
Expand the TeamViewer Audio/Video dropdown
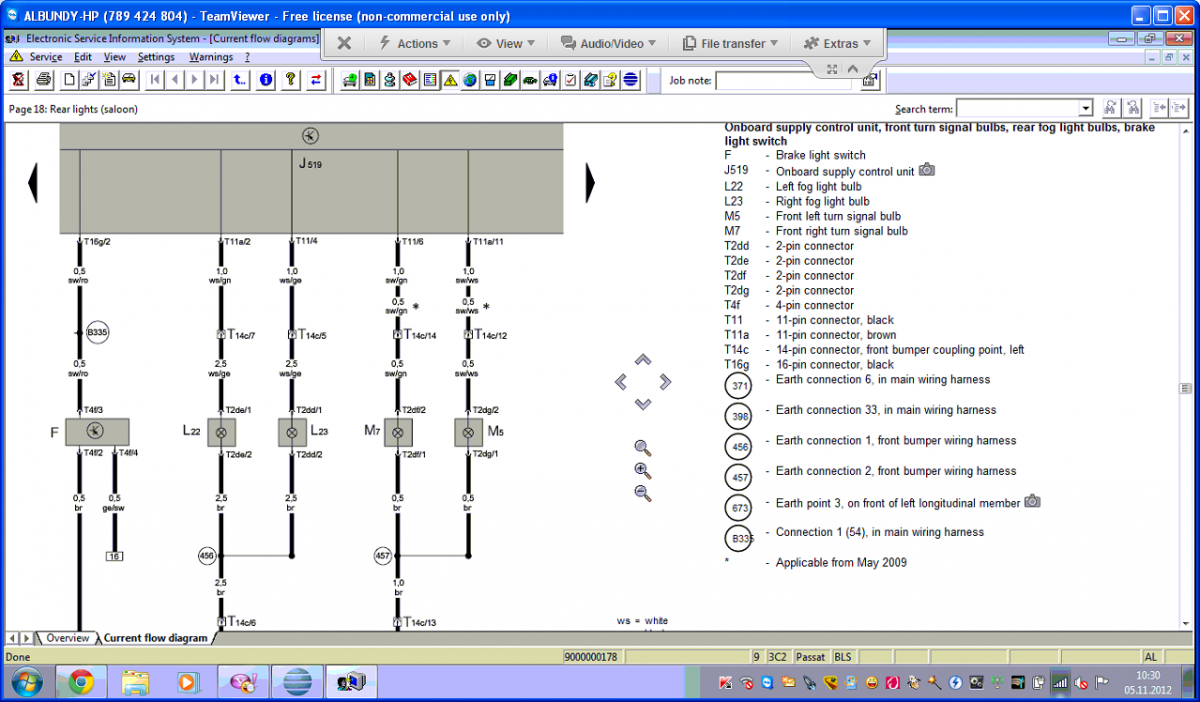608,43
